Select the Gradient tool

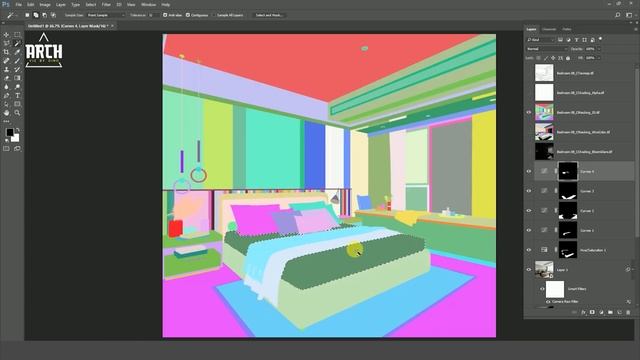tap(17, 78)
